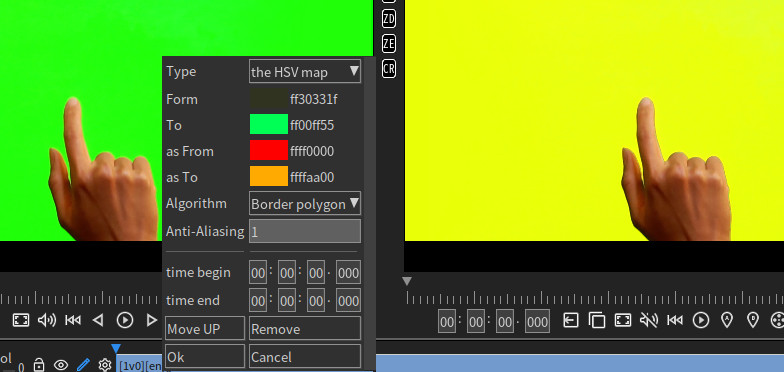
Task: Click the time end milliseconds field
Action: (348, 300)
